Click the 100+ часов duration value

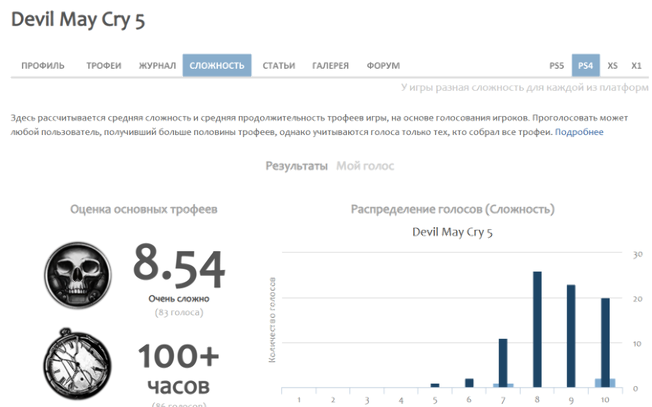[x=179, y=370]
